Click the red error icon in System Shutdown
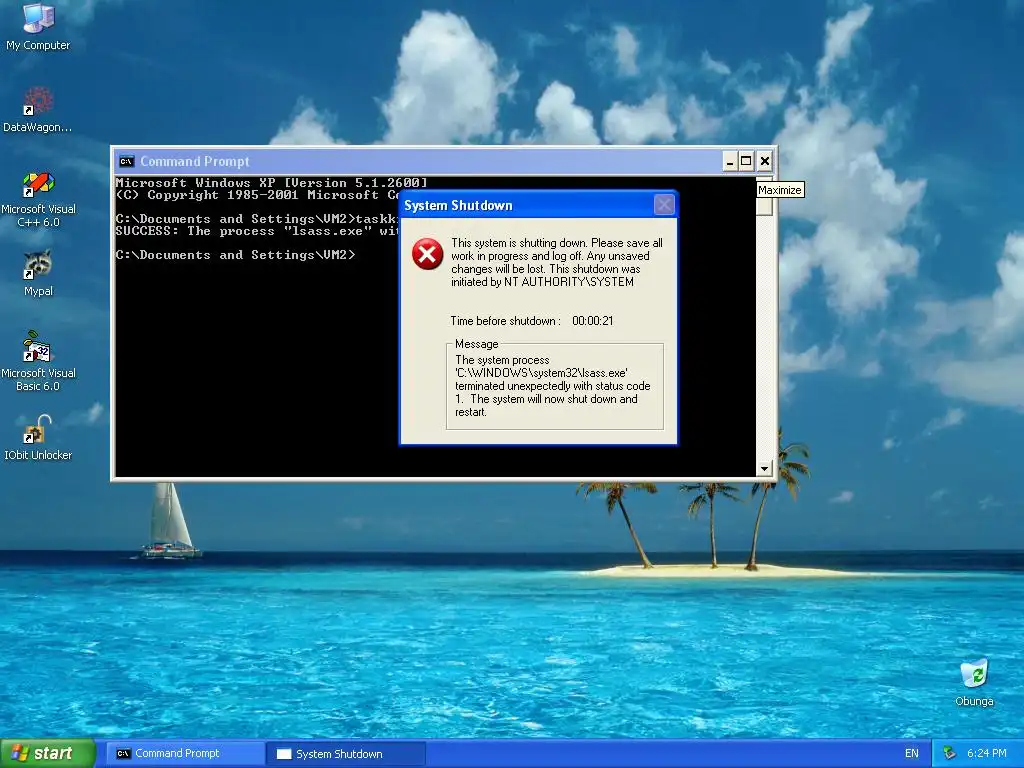The width and height of the screenshot is (1024, 768). [x=428, y=254]
